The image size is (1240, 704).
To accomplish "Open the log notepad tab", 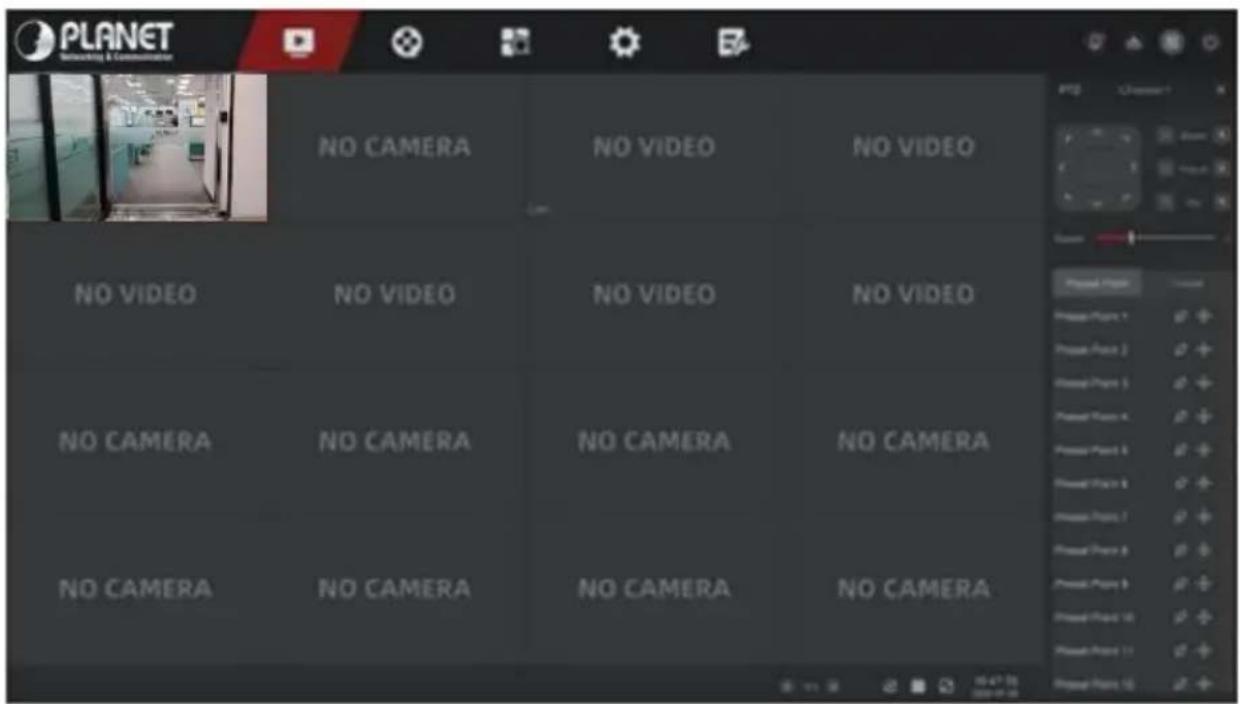I will (x=733, y=42).
